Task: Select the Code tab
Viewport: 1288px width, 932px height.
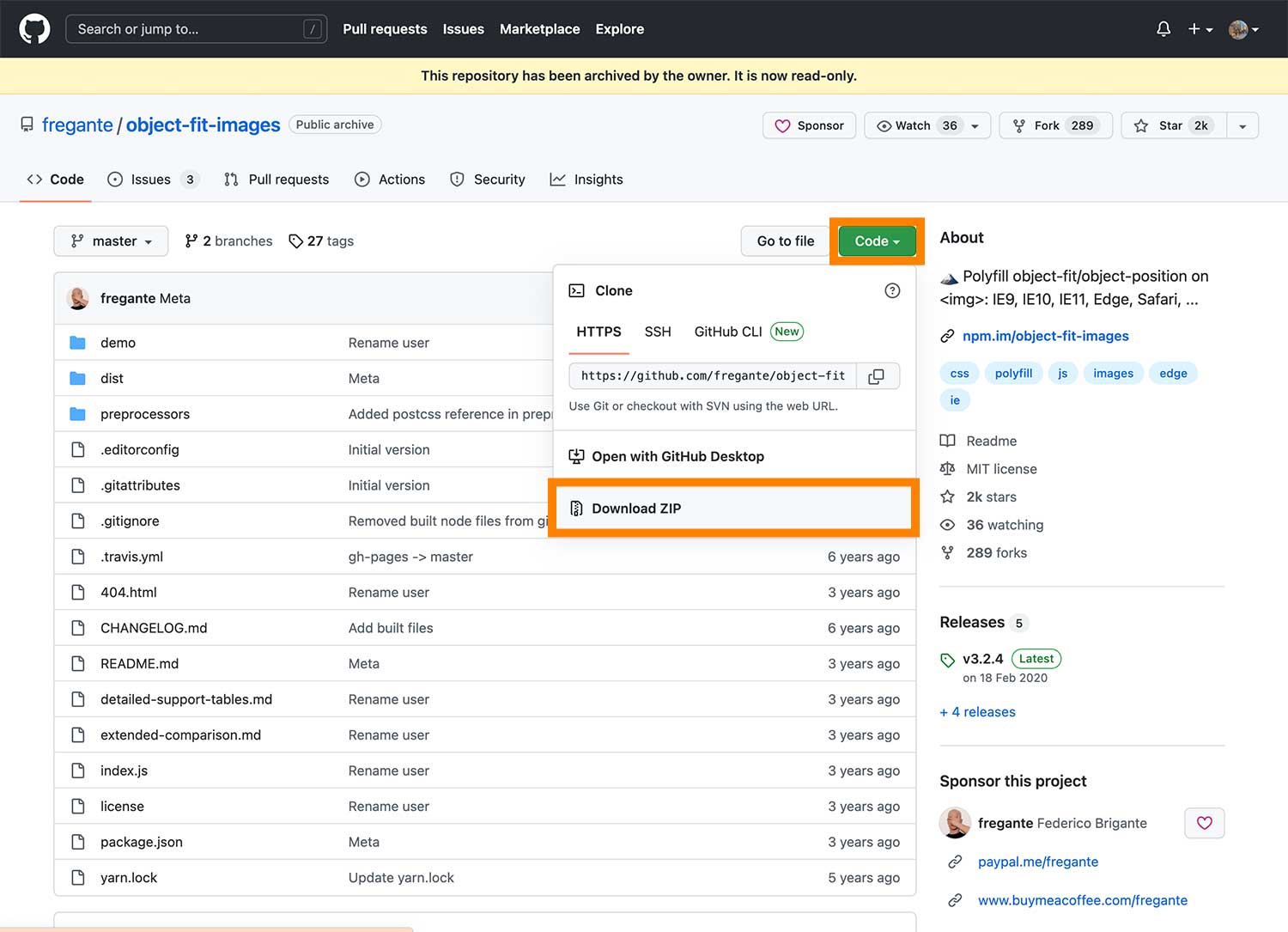Action: (55, 180)
